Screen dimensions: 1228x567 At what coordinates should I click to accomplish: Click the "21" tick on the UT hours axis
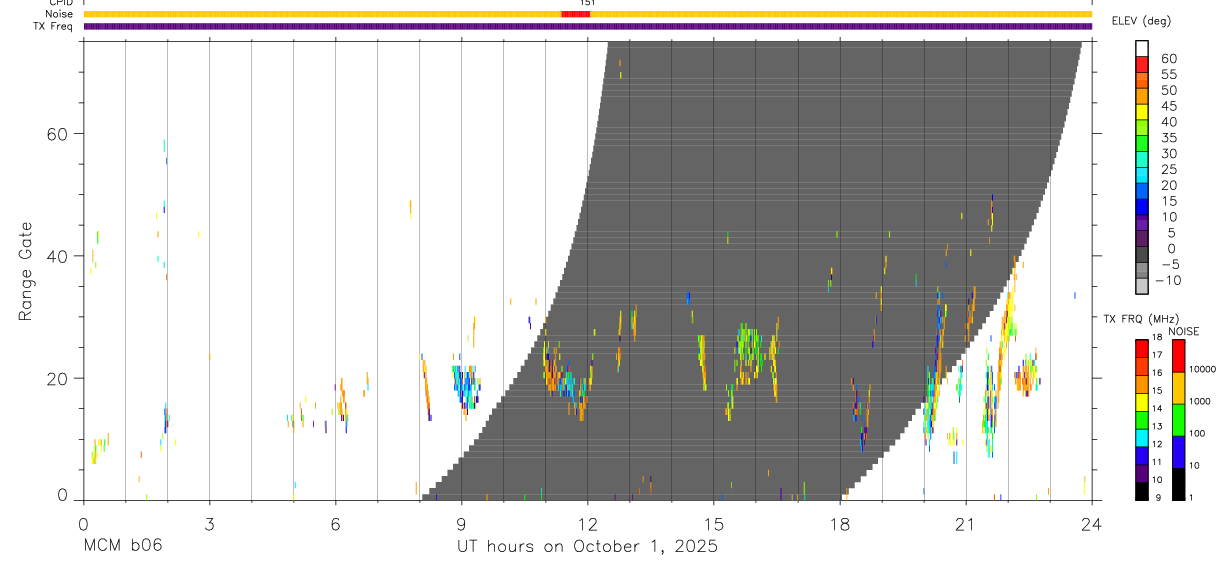click(x=965, y=523)
